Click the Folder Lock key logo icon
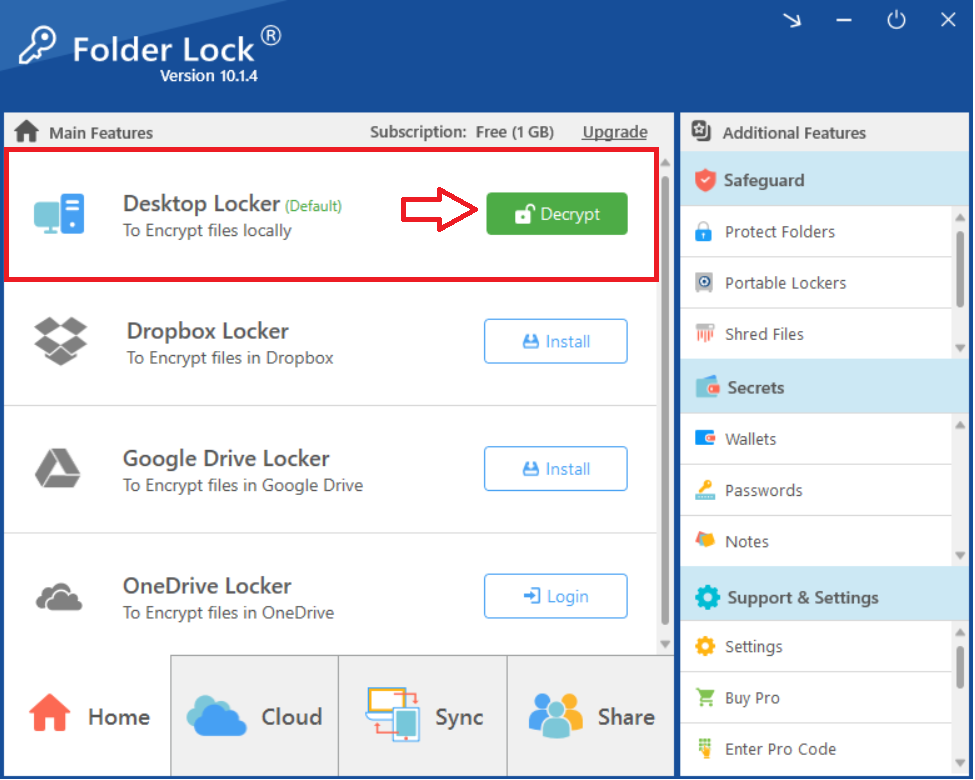Screen dimensions: 975x780 click(37, 45)
